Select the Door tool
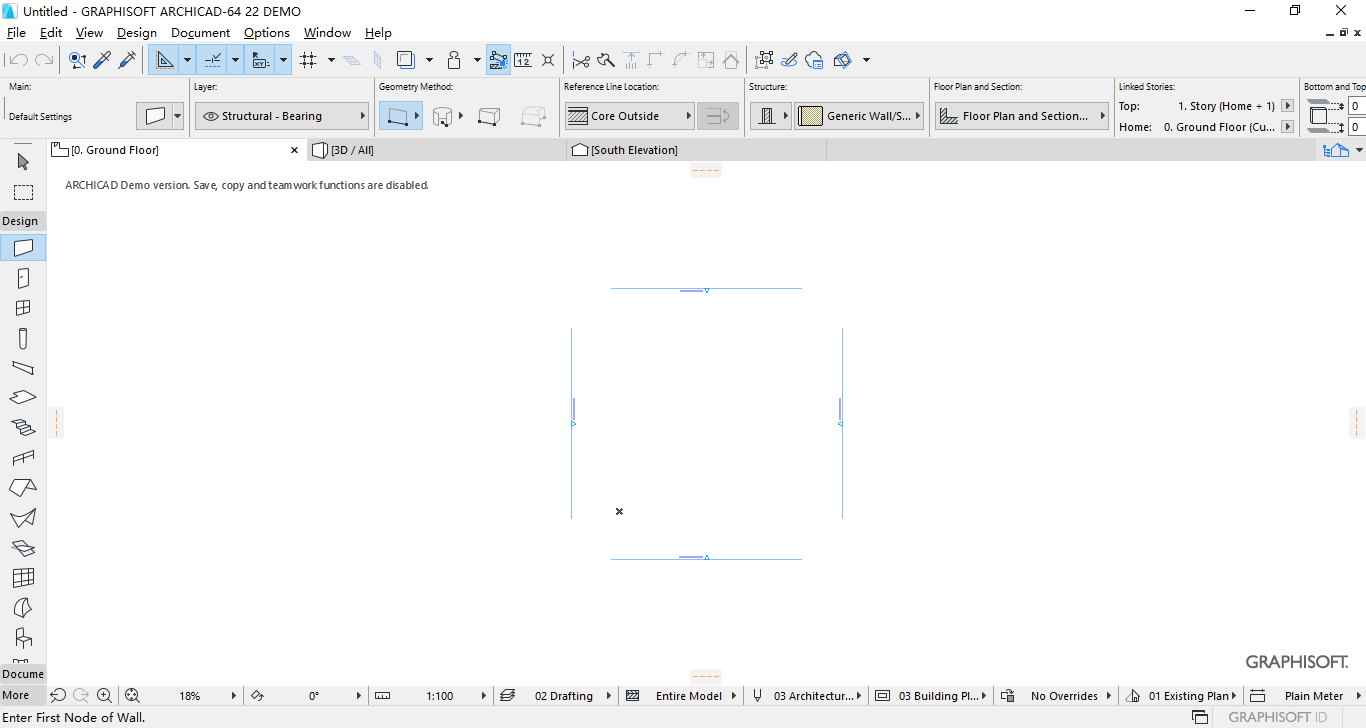 (23, 278)
